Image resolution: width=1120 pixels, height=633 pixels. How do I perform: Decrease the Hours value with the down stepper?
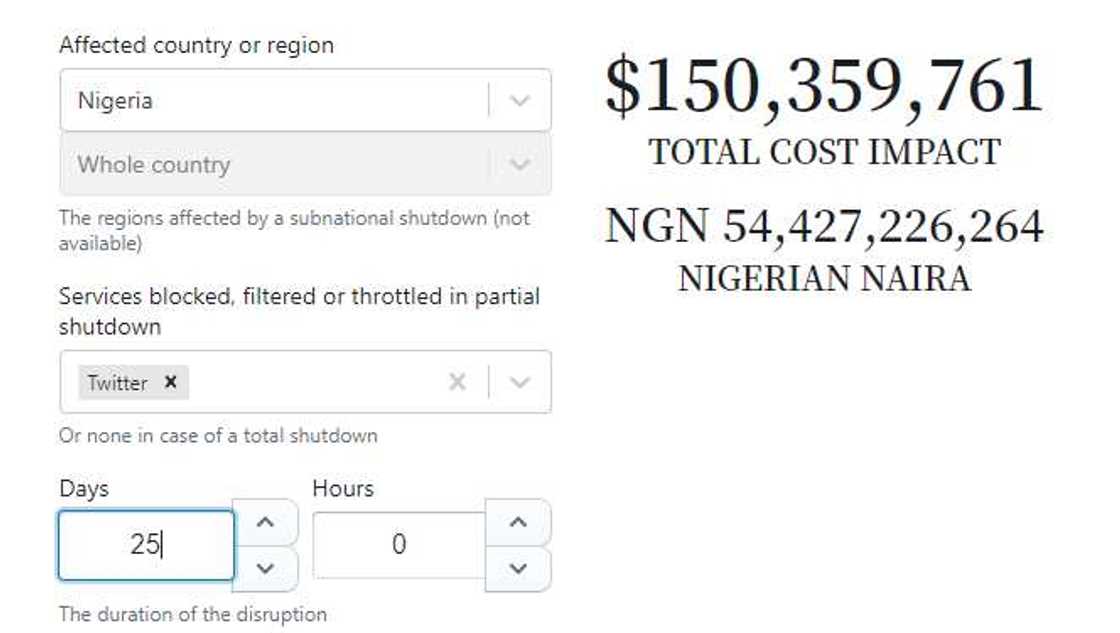pyautogui.click(x=519, y=567)
